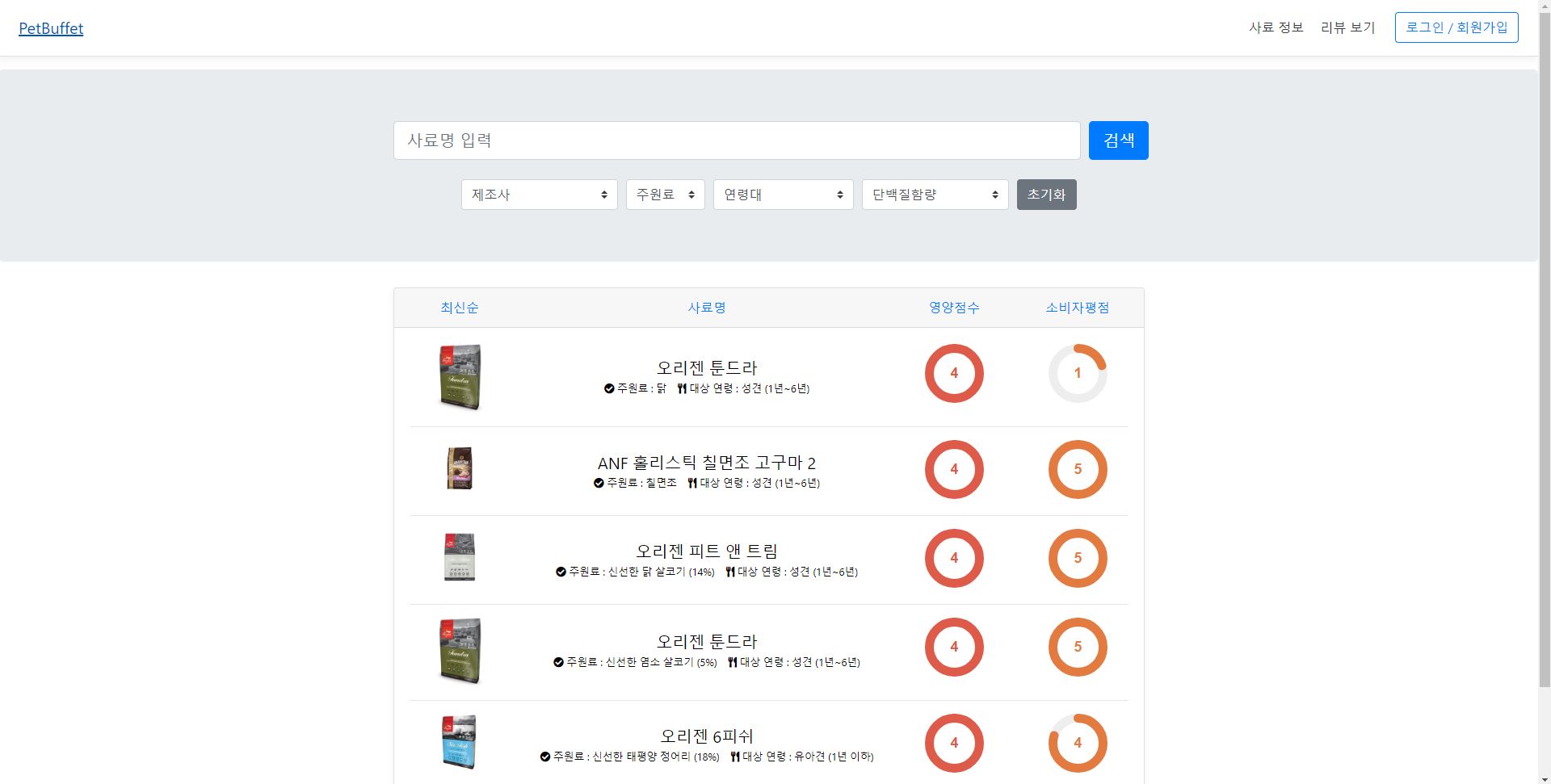Click the checkmark icon beside 주원료 : 닭
Screen dimensions: 1551x784
[x=609, y=388]
